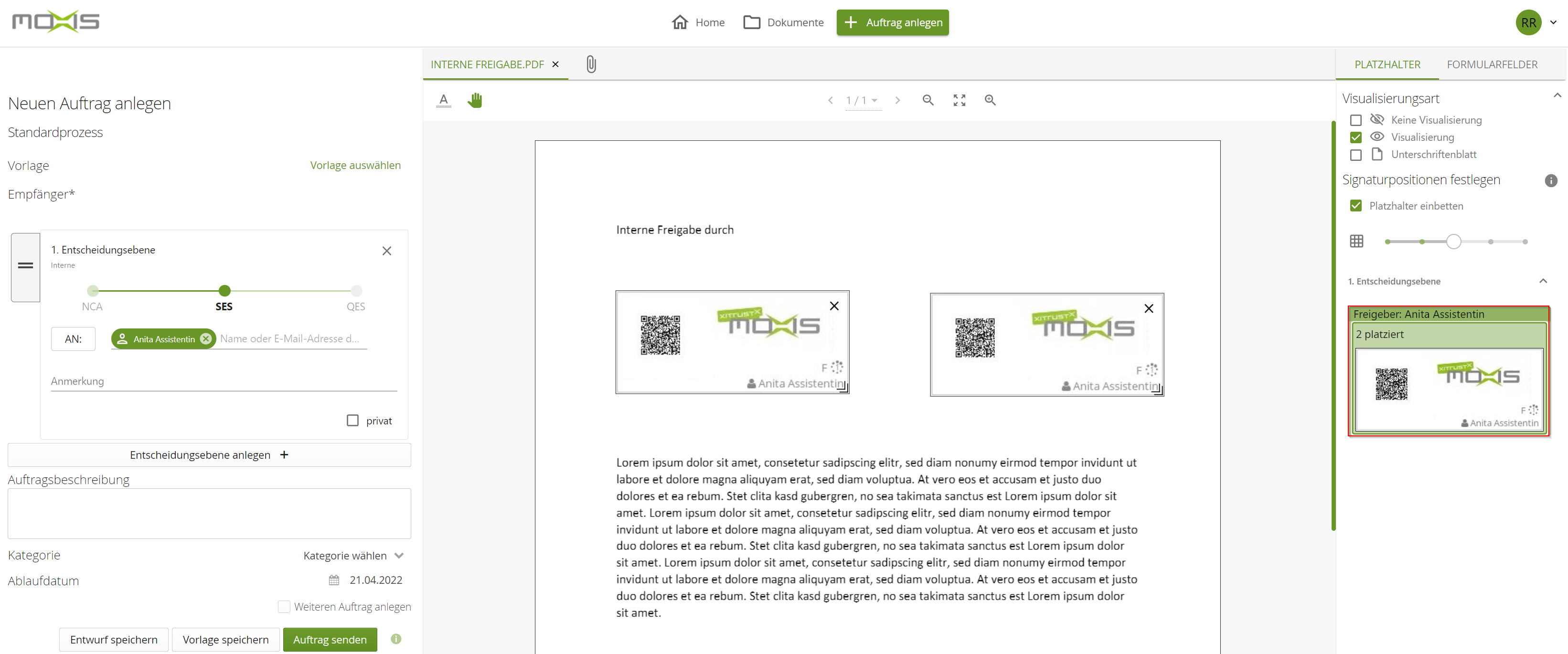This screenshot has width=1568, height=654.
Task: Adjust the signature size slider
Action: coord(1453,241)
